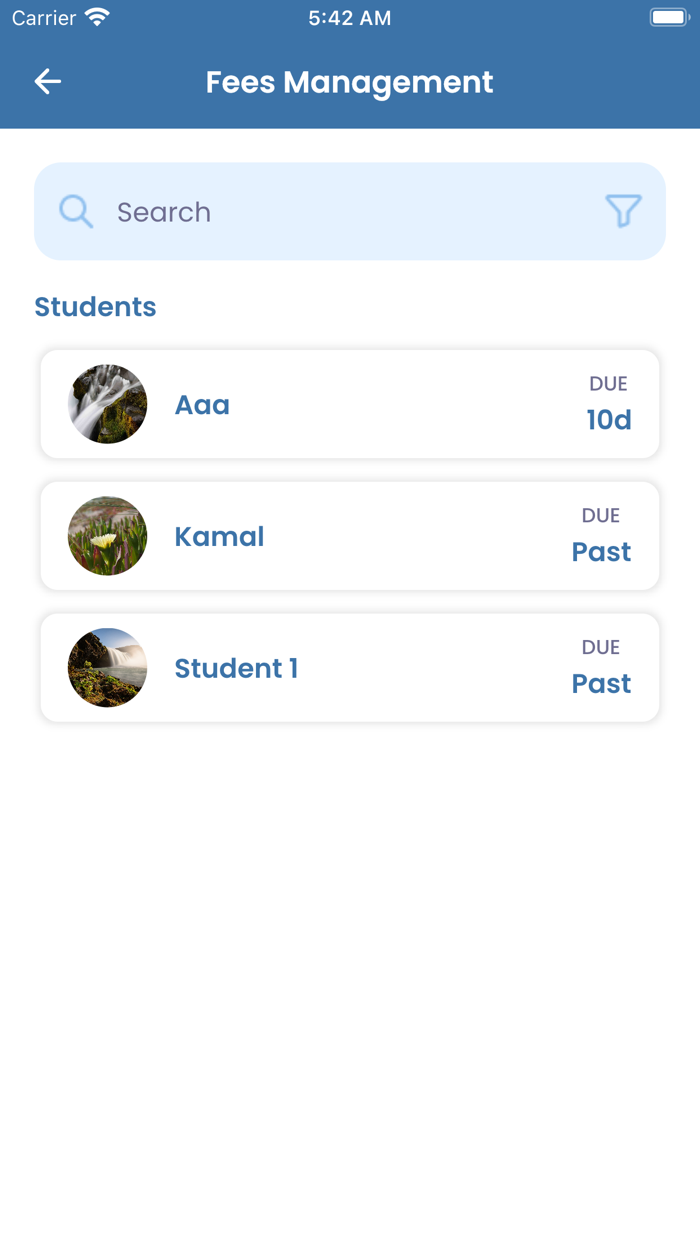Tap Kamal's avatar image
The image size is (700, 1244).
point(107,536)
